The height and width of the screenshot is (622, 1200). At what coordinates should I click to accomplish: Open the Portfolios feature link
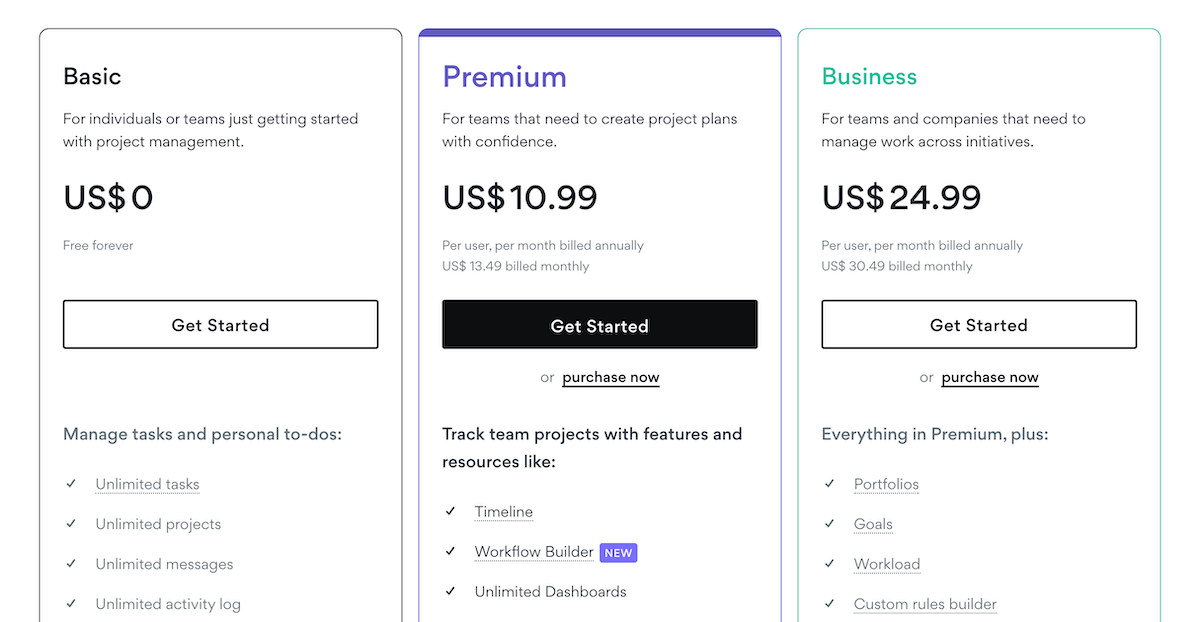click(x=886, y=484)
